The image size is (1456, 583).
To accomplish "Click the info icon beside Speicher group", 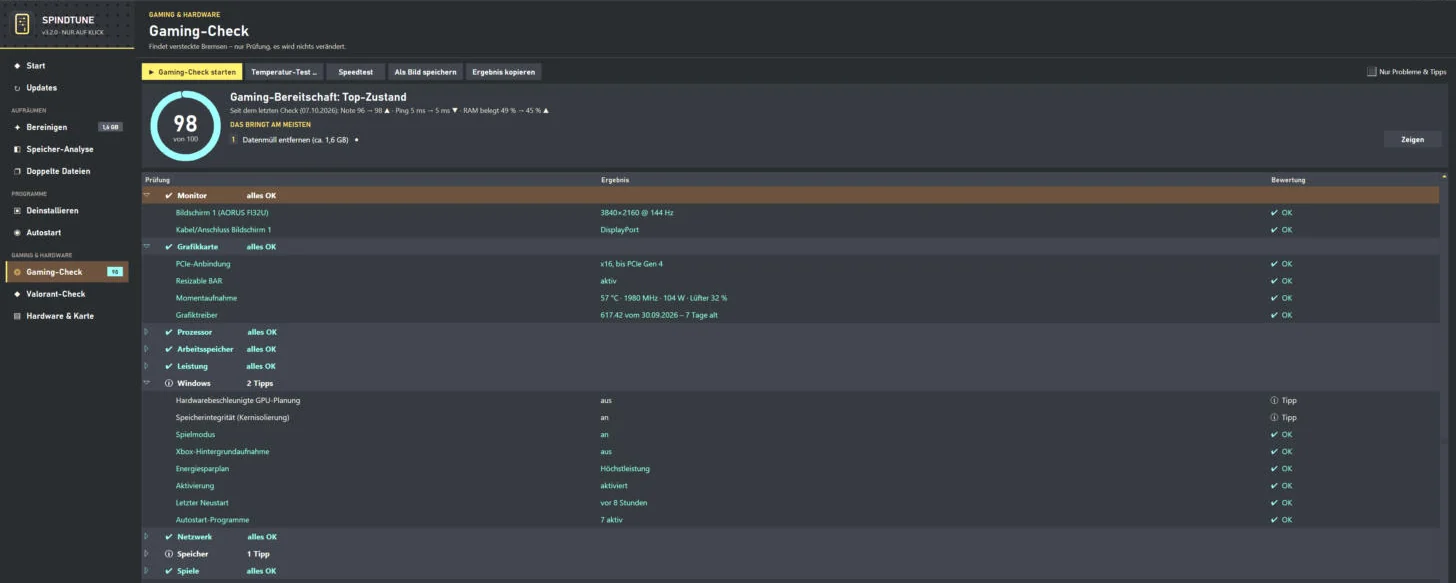I will tap(169, 554).
